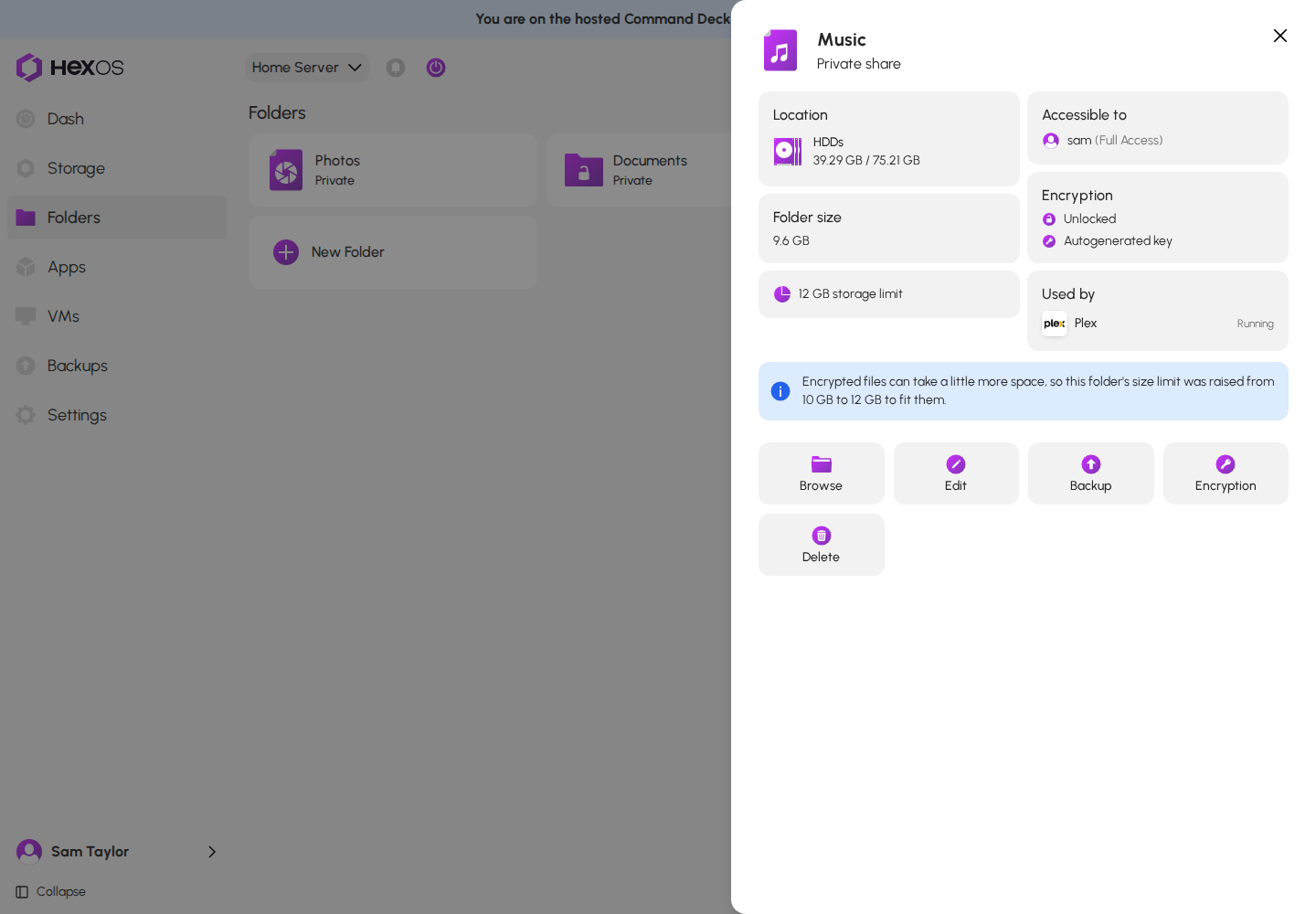Click the Documents folder name

[650, 161]
